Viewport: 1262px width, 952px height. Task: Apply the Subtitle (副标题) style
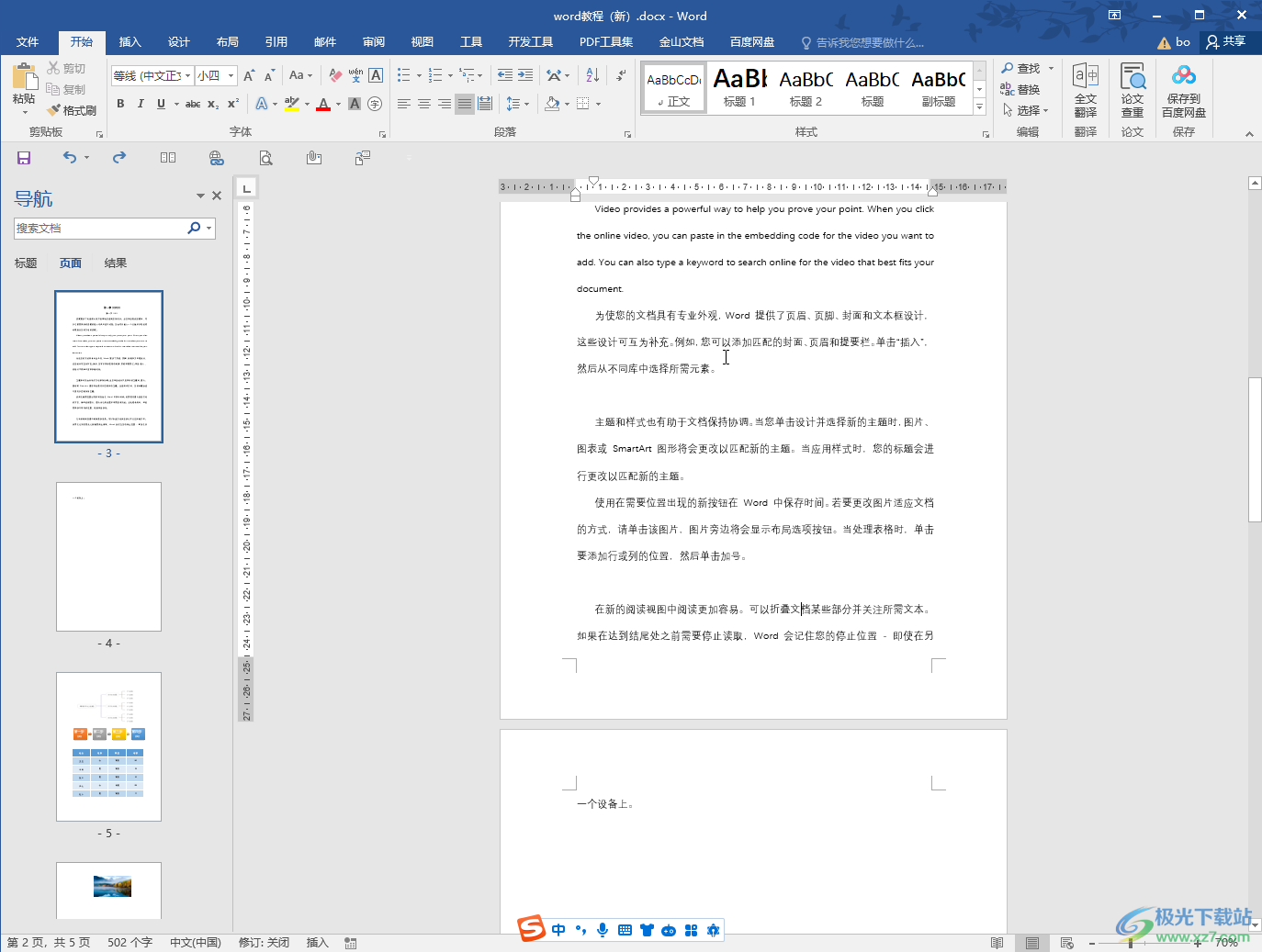(939, 88)
